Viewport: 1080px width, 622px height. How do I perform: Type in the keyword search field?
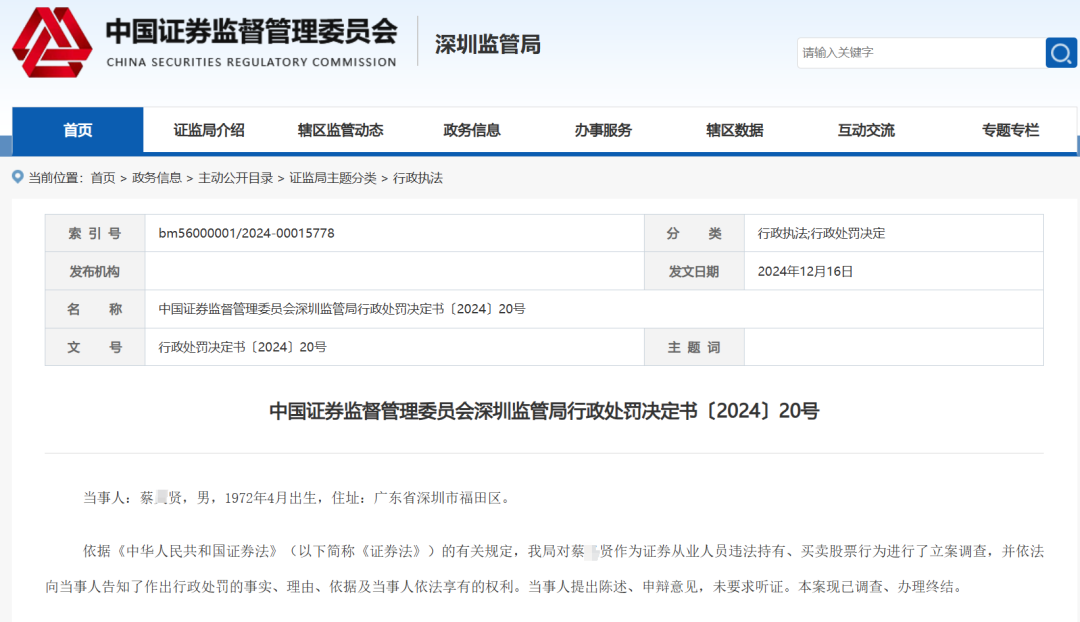click(920, 52)
